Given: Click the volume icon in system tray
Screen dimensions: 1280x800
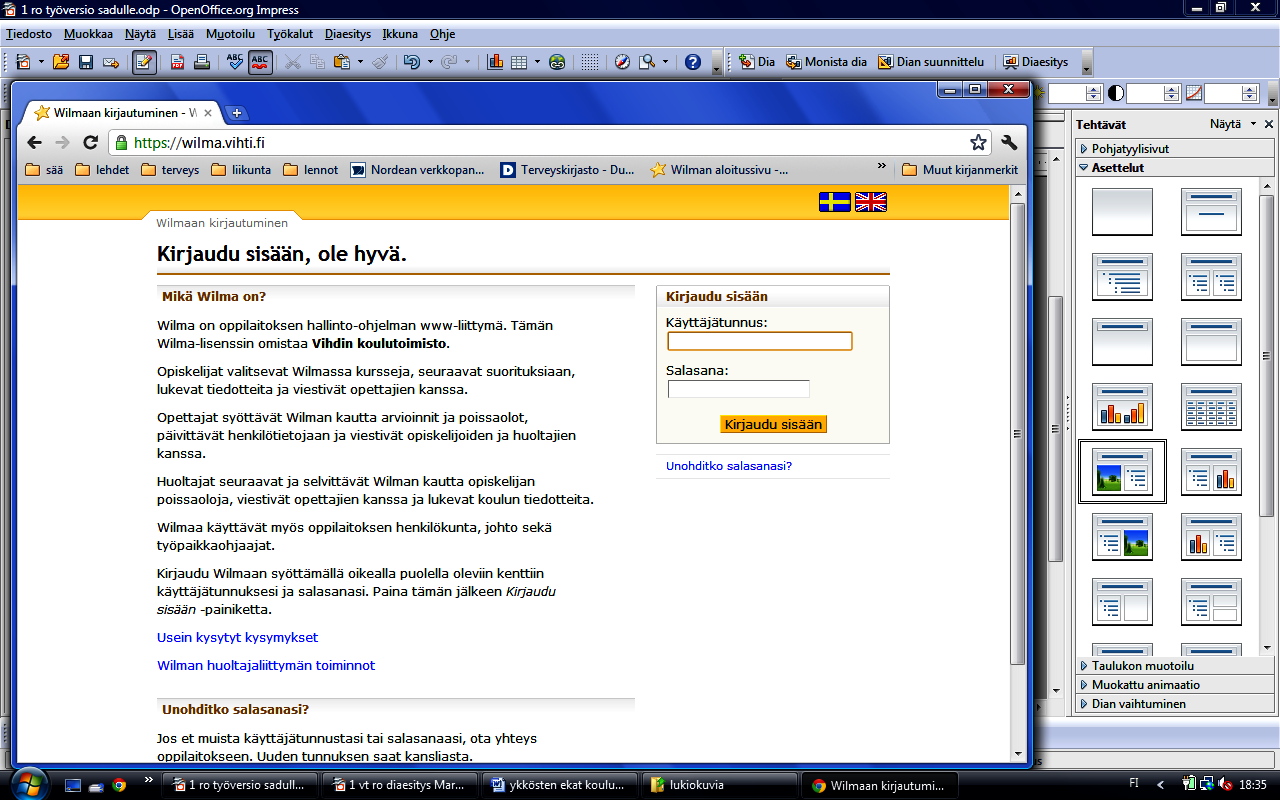Looking at the screenshot, I should (x=1223, y=785).
